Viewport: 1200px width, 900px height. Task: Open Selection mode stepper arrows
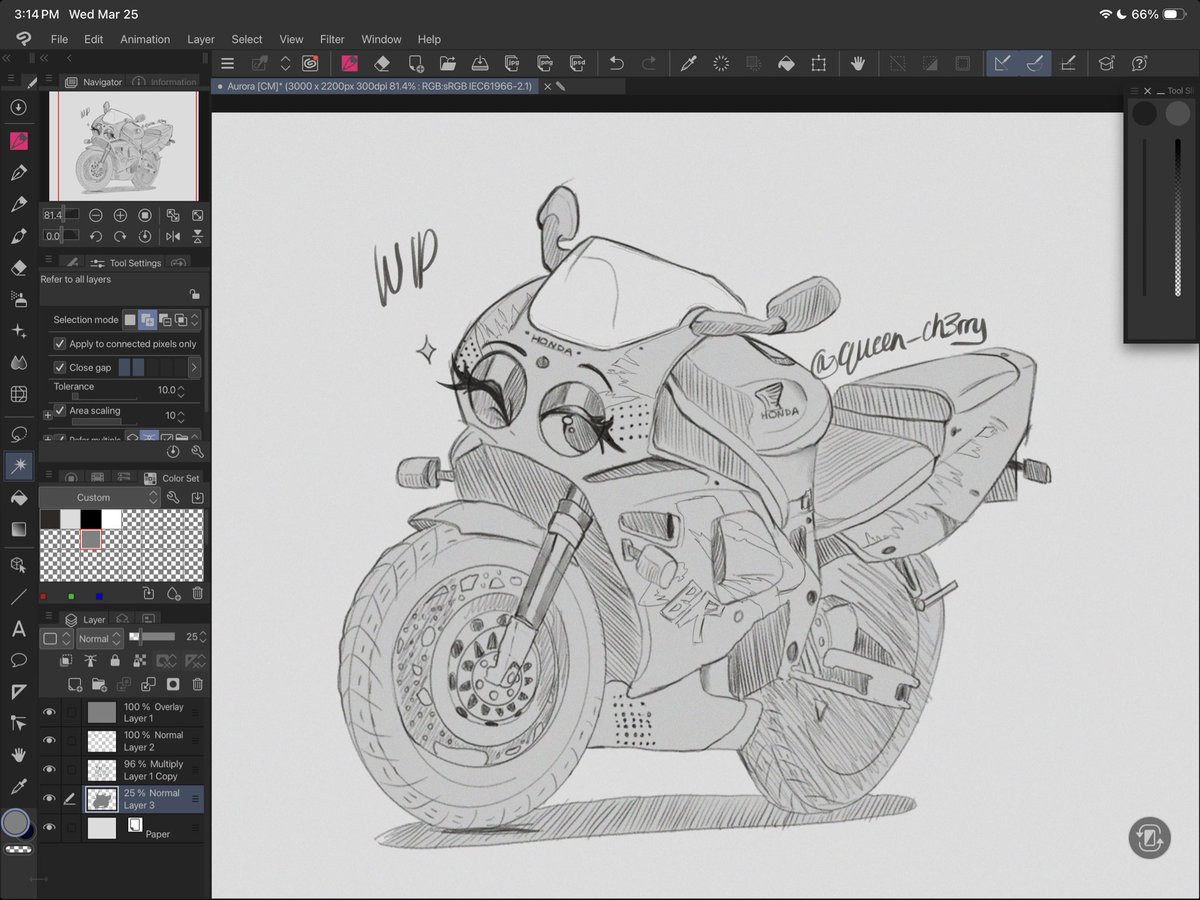(195, 320)
